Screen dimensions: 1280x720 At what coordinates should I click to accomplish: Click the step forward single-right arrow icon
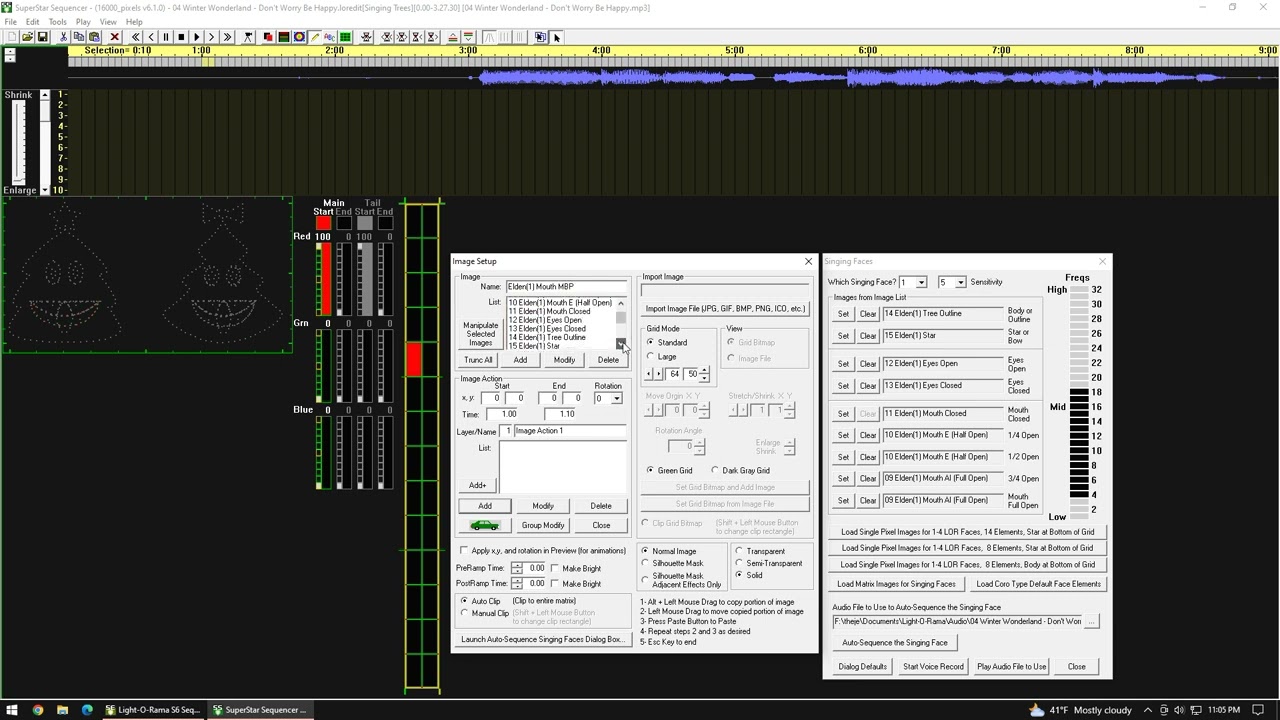click(211, 37)
